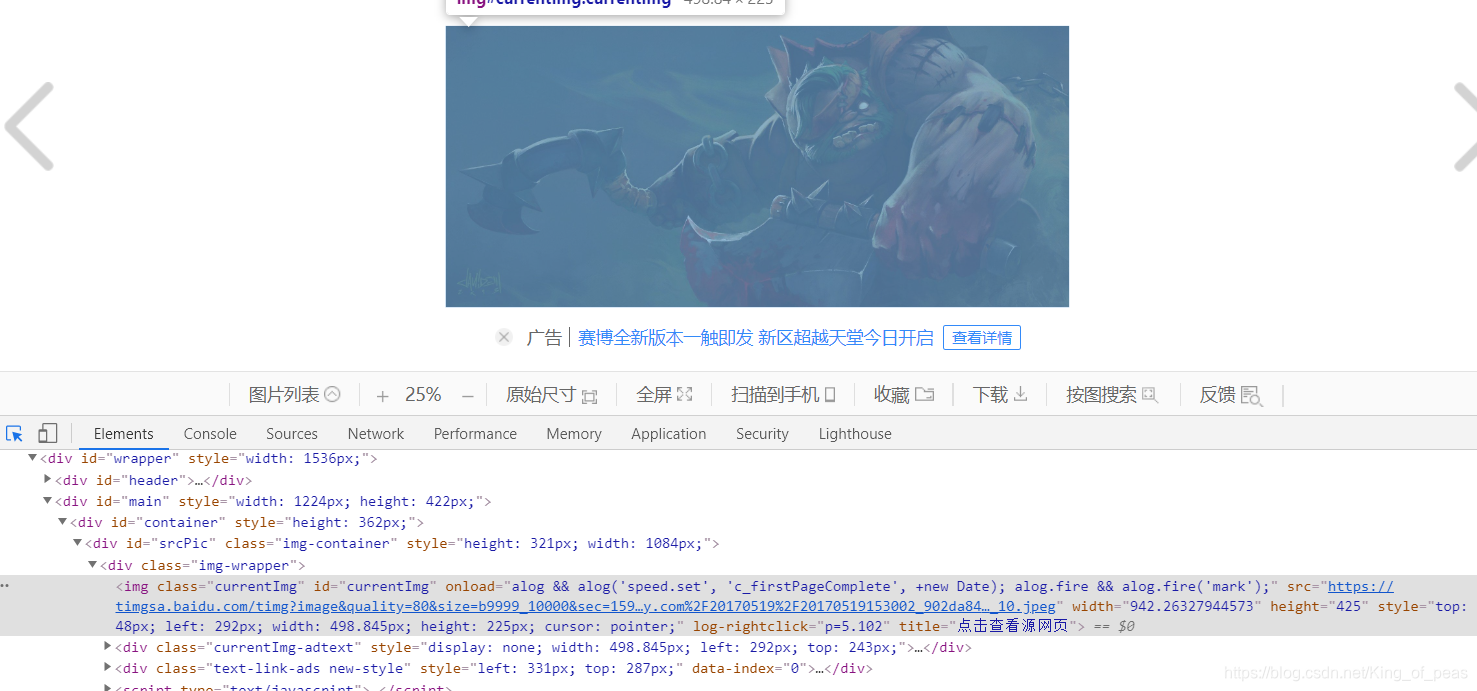Toggle the device toolbar icon in DevTools
1477x691 pixels.
(47, 433)
